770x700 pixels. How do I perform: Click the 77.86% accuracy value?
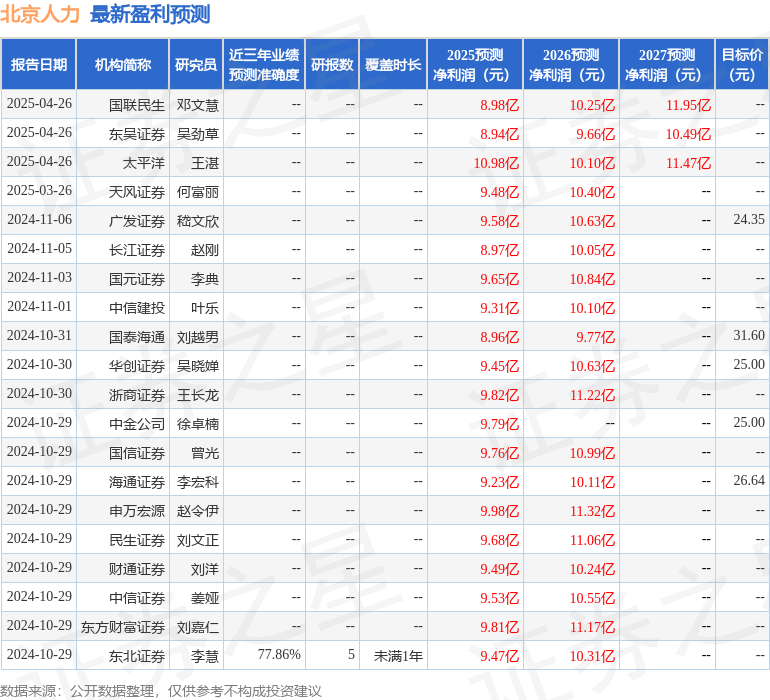point(279,654)
